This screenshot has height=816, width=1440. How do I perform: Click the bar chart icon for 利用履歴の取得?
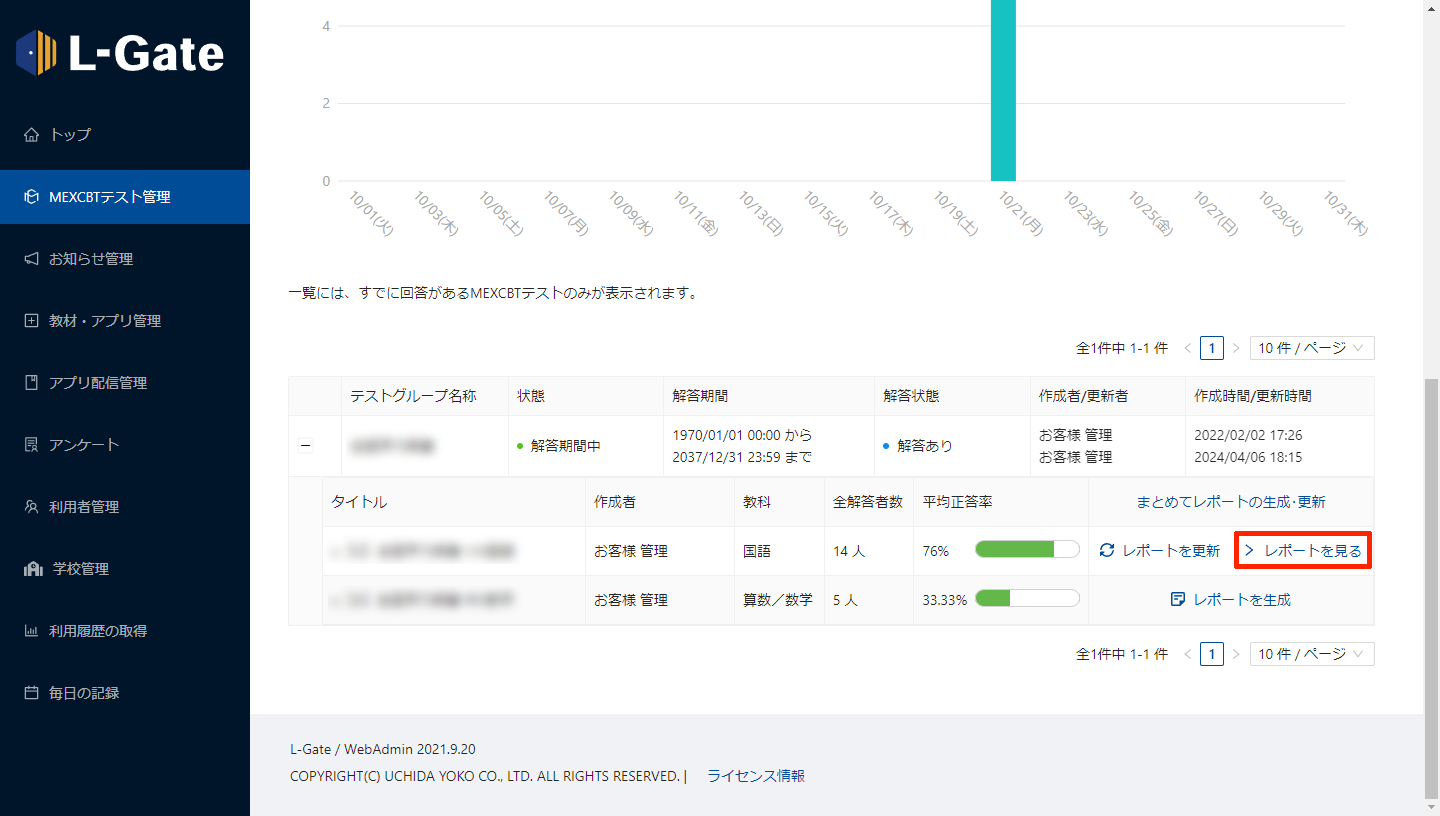pyautogui.click(x=31, y=631)
